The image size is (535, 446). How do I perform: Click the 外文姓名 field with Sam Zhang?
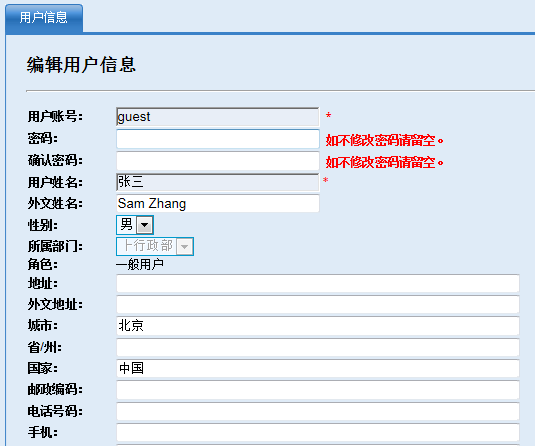pos(218,203)
